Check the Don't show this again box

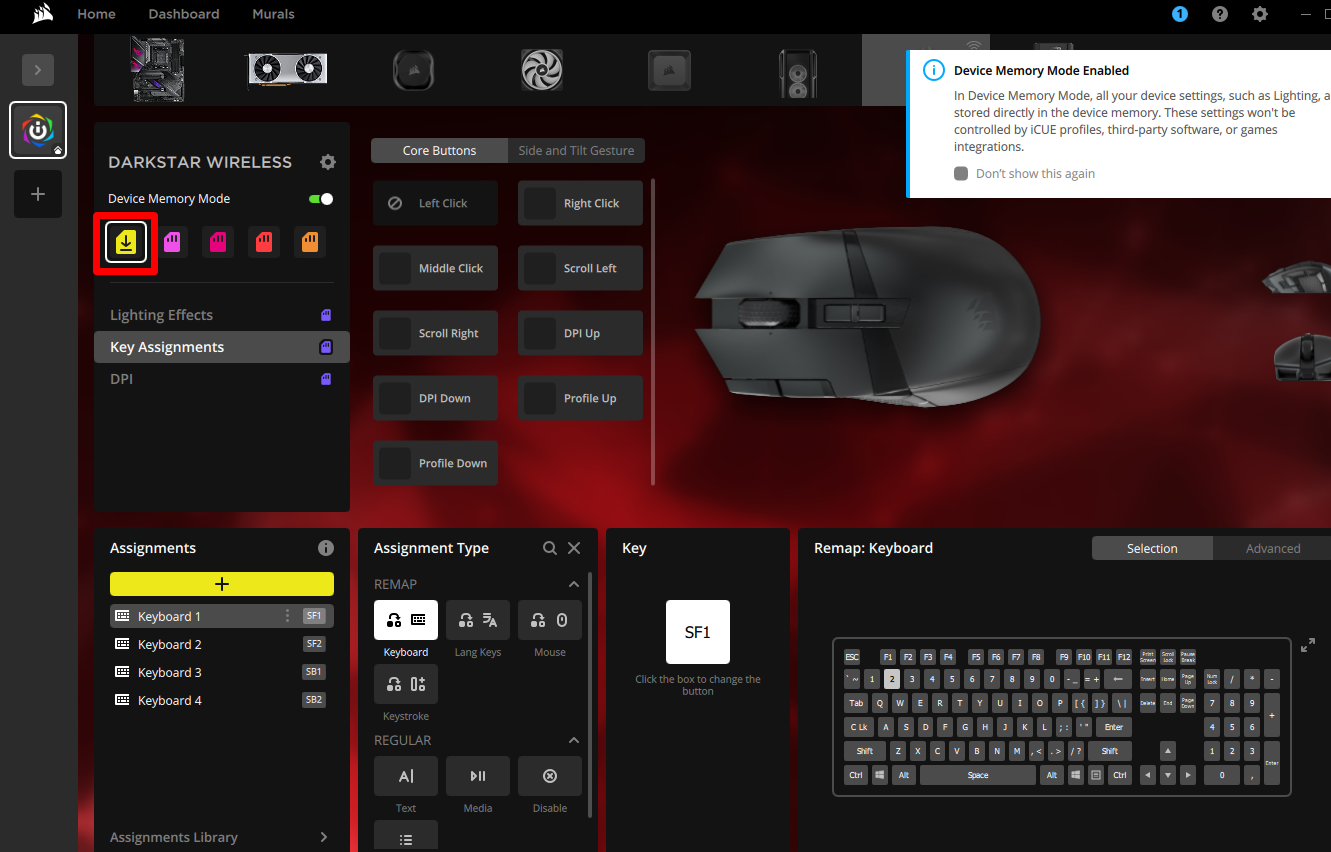(x=960, y=173)
